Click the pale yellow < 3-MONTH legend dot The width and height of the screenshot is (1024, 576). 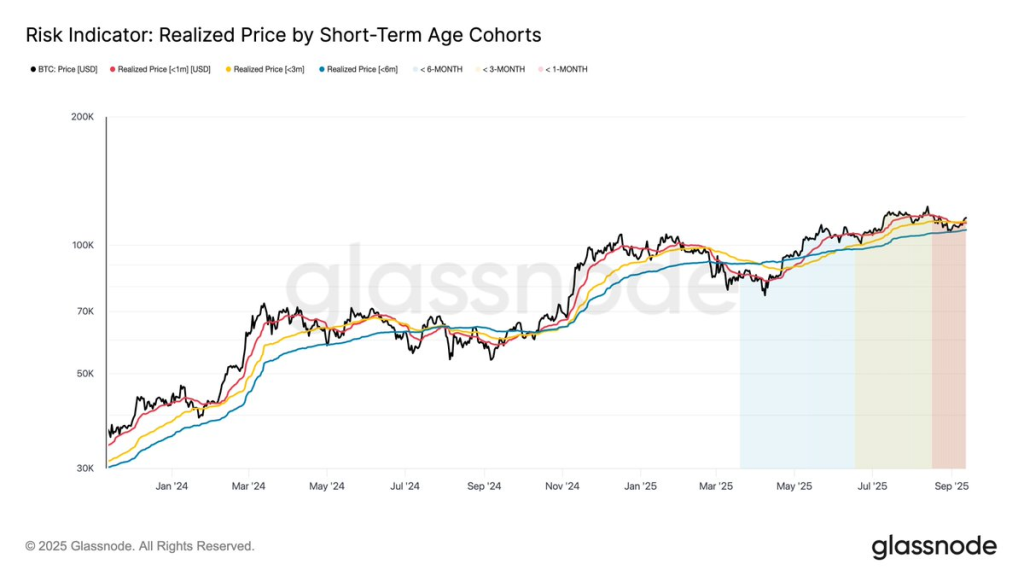coord(477,69)
